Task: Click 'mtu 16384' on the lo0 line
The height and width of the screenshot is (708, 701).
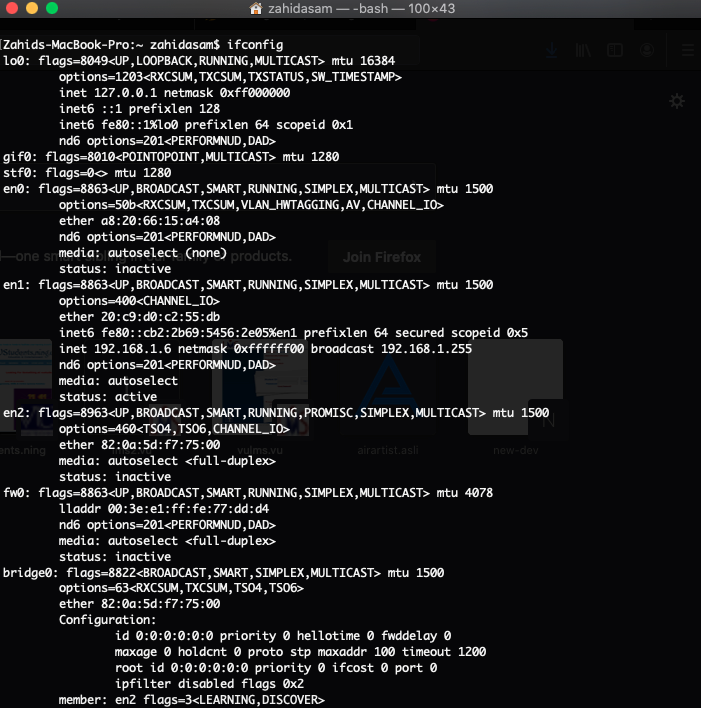Action: click(363, 61)
